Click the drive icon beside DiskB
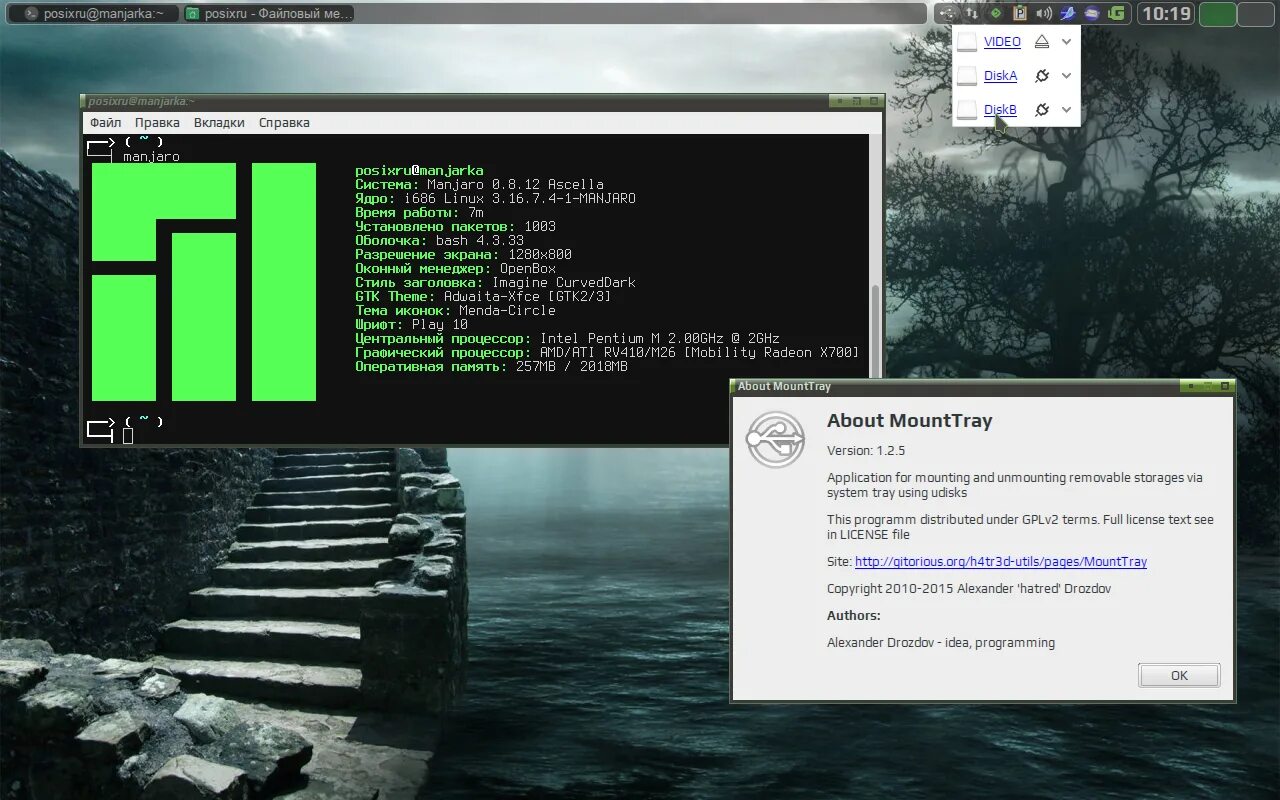1280x800 pixels. point(967,110)
